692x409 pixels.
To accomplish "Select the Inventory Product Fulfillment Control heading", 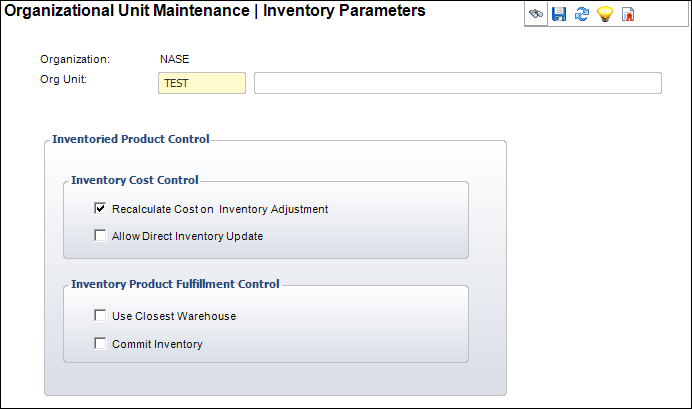I will click(175, 284).
